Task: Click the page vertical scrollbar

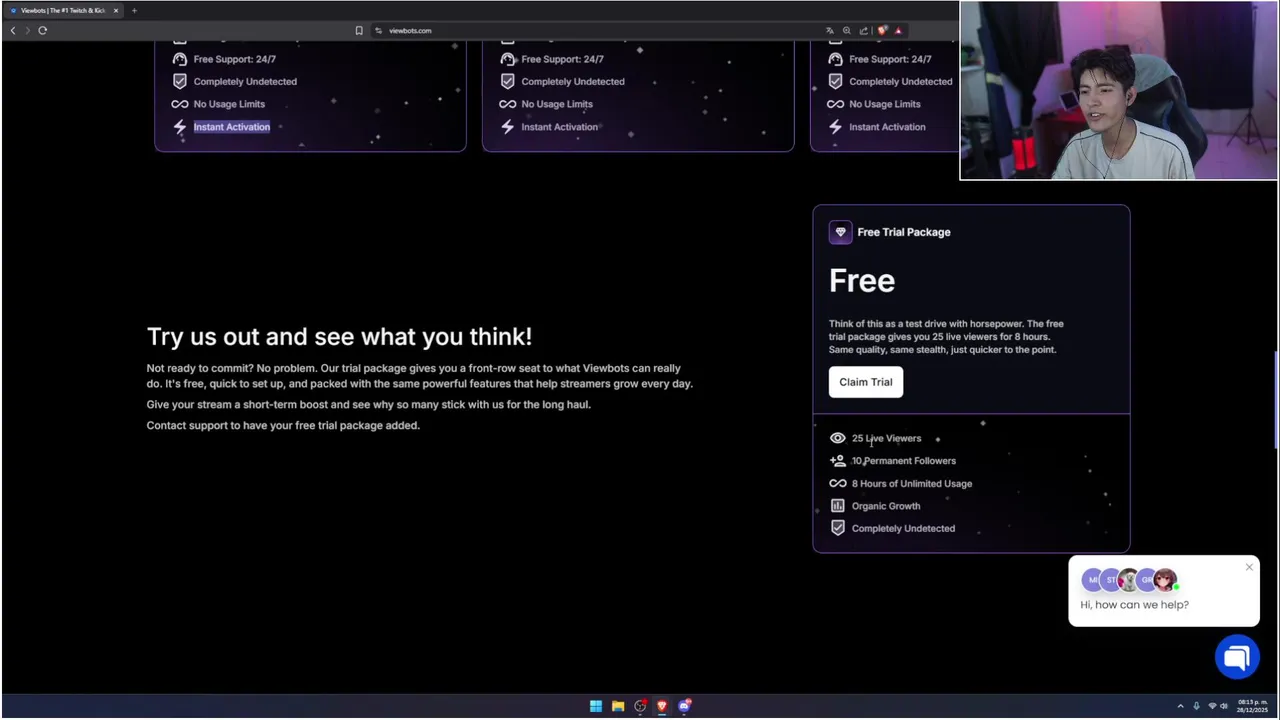Action: pos(1275,400)
